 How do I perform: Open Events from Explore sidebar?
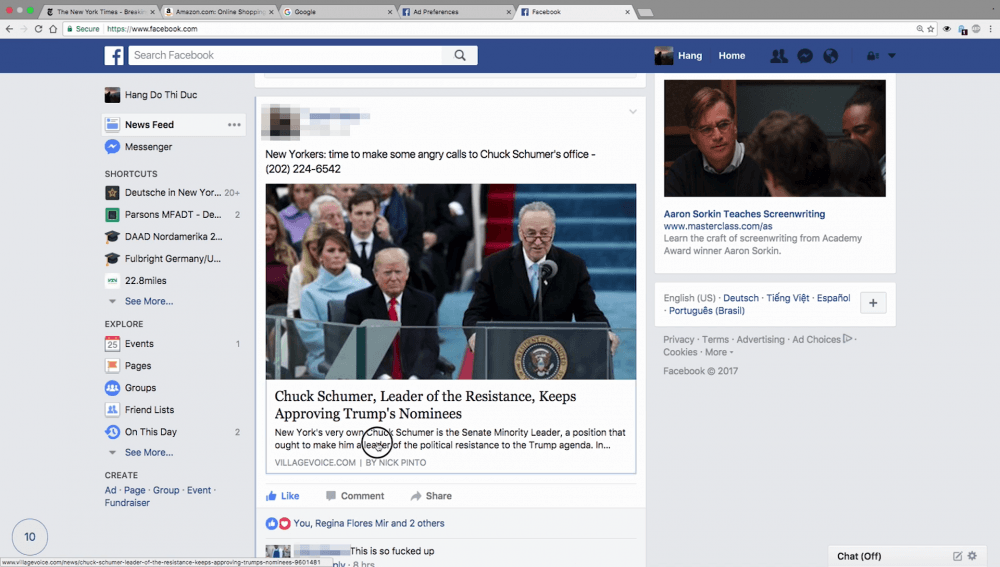[138, 344]
